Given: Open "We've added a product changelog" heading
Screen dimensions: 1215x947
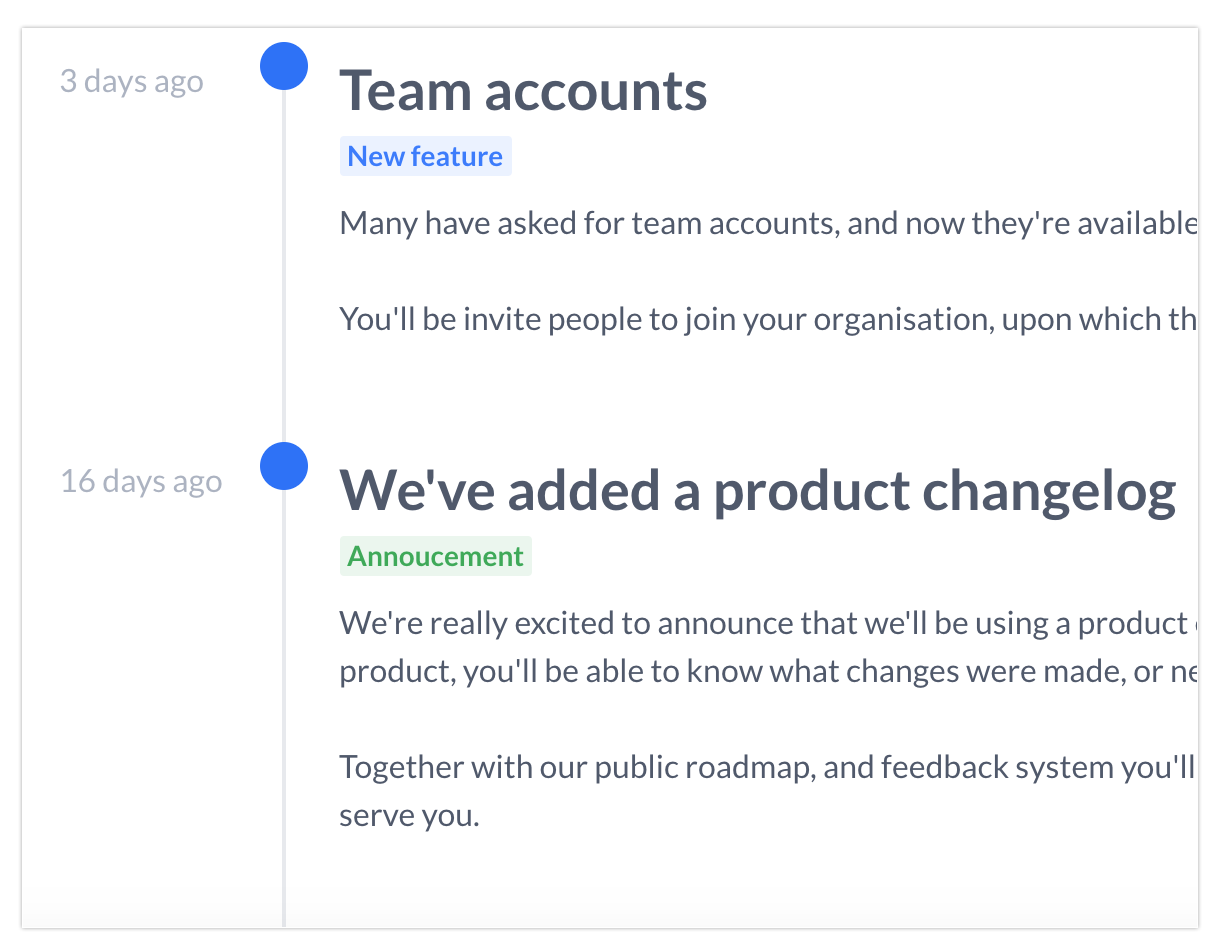Looking at the screenshot, I should [x=757, y=491].
